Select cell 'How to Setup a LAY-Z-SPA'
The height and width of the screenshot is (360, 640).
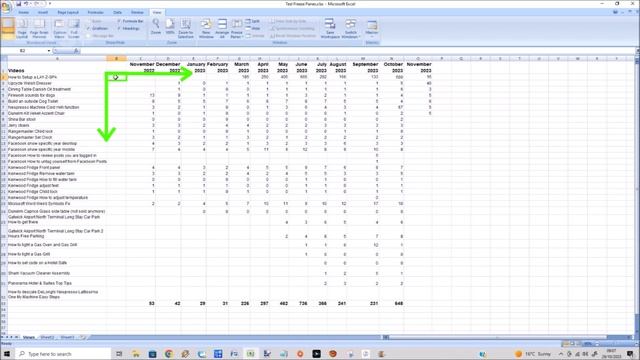pos(57,77)
